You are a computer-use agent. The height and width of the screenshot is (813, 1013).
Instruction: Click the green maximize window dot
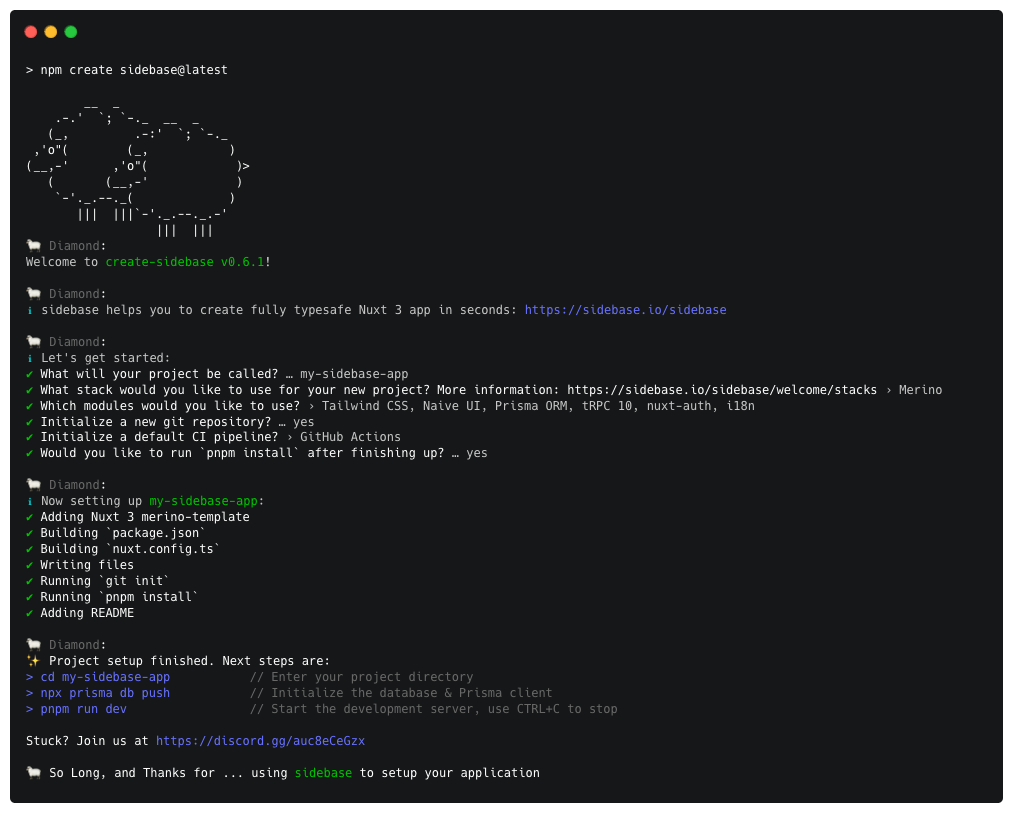pos(70,32)
